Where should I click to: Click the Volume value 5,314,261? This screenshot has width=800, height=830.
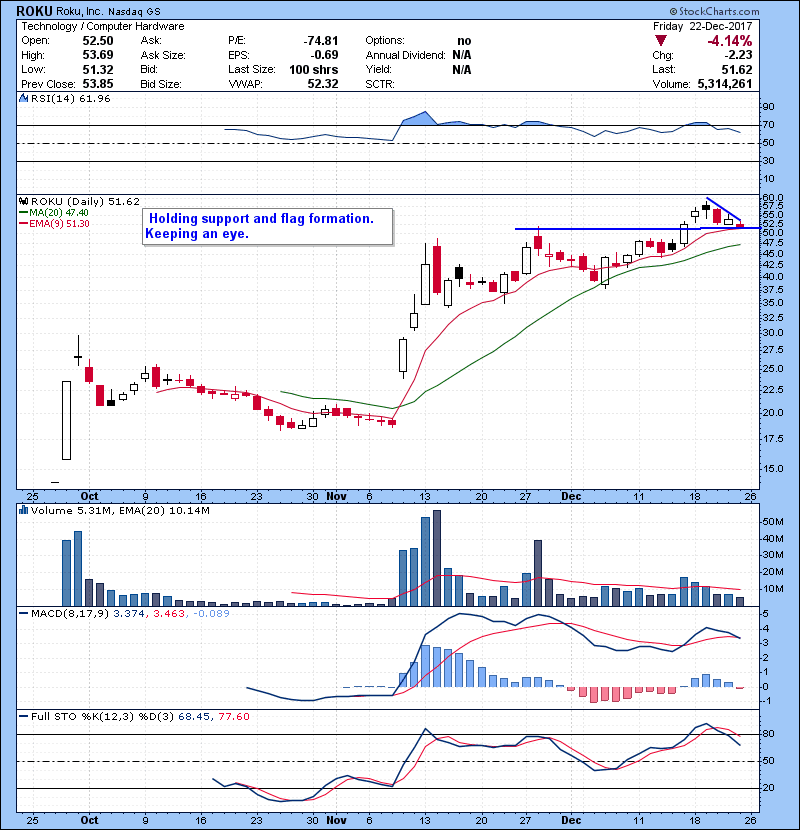coord(725,84)
